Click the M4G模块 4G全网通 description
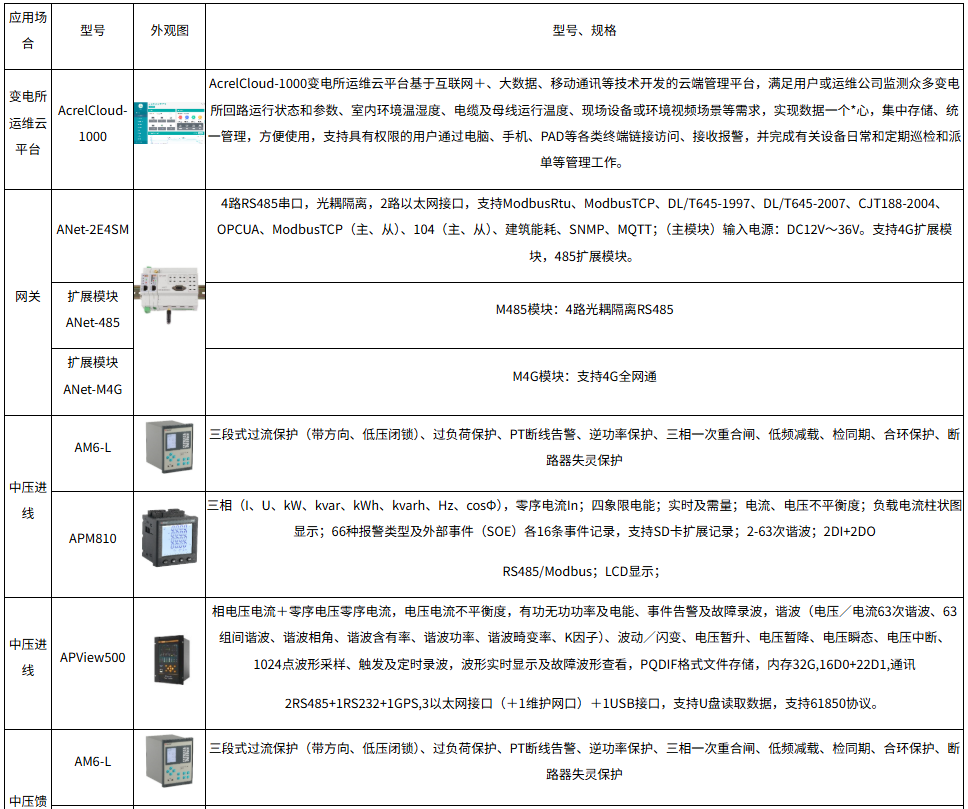Screen dimensions: 968x809 [584, 377]
